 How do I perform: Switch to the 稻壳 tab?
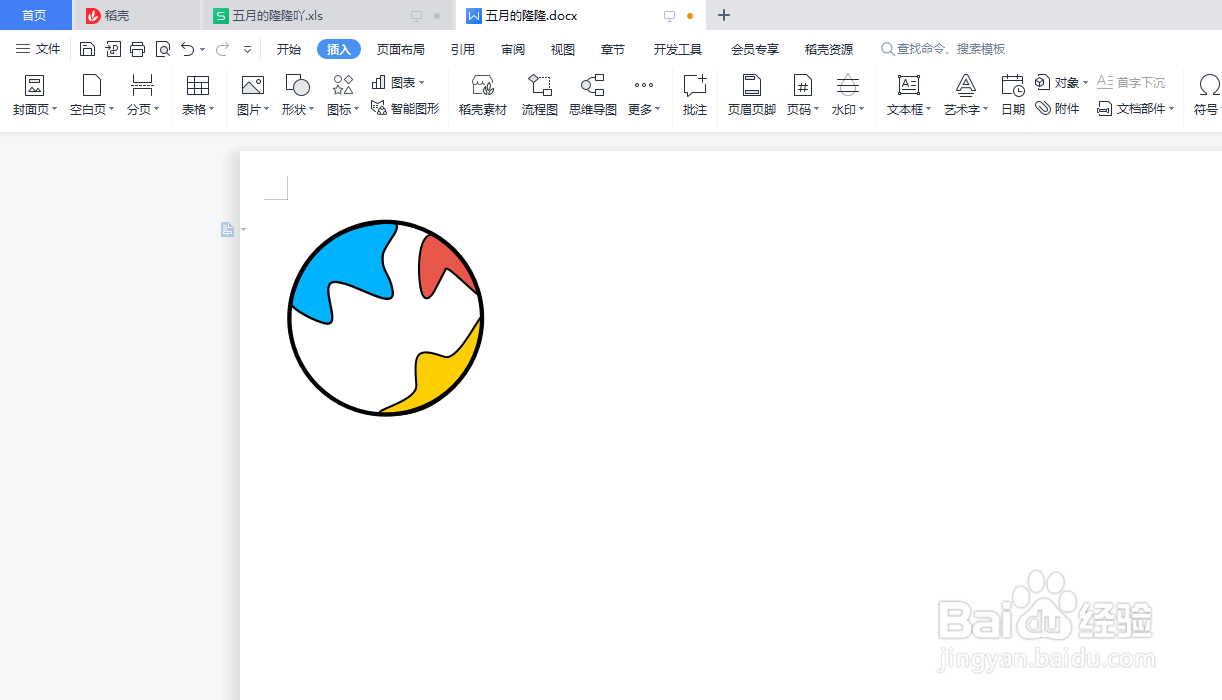tap(137, 15)
